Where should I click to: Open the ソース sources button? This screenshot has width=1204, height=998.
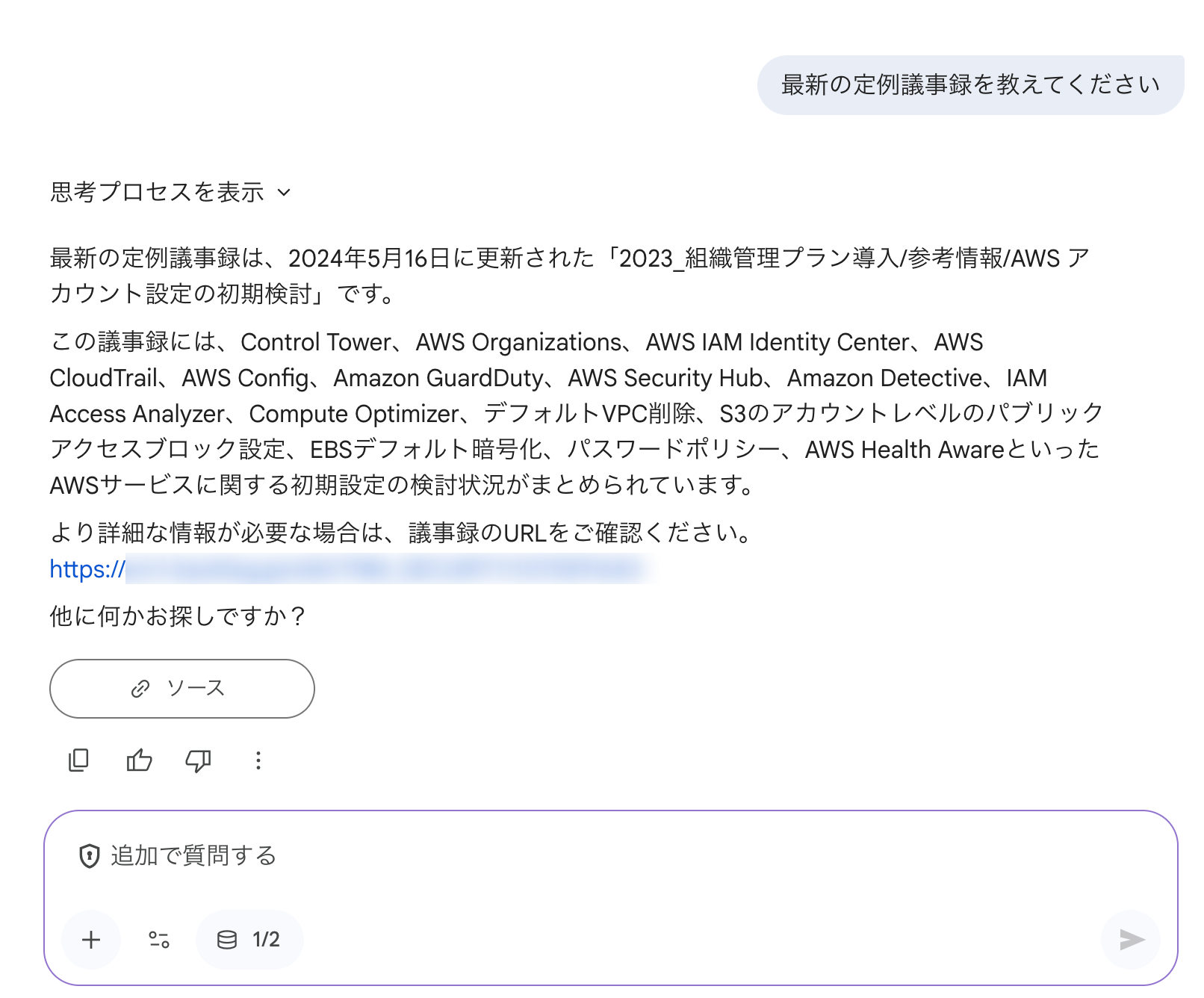coord(181,689)
